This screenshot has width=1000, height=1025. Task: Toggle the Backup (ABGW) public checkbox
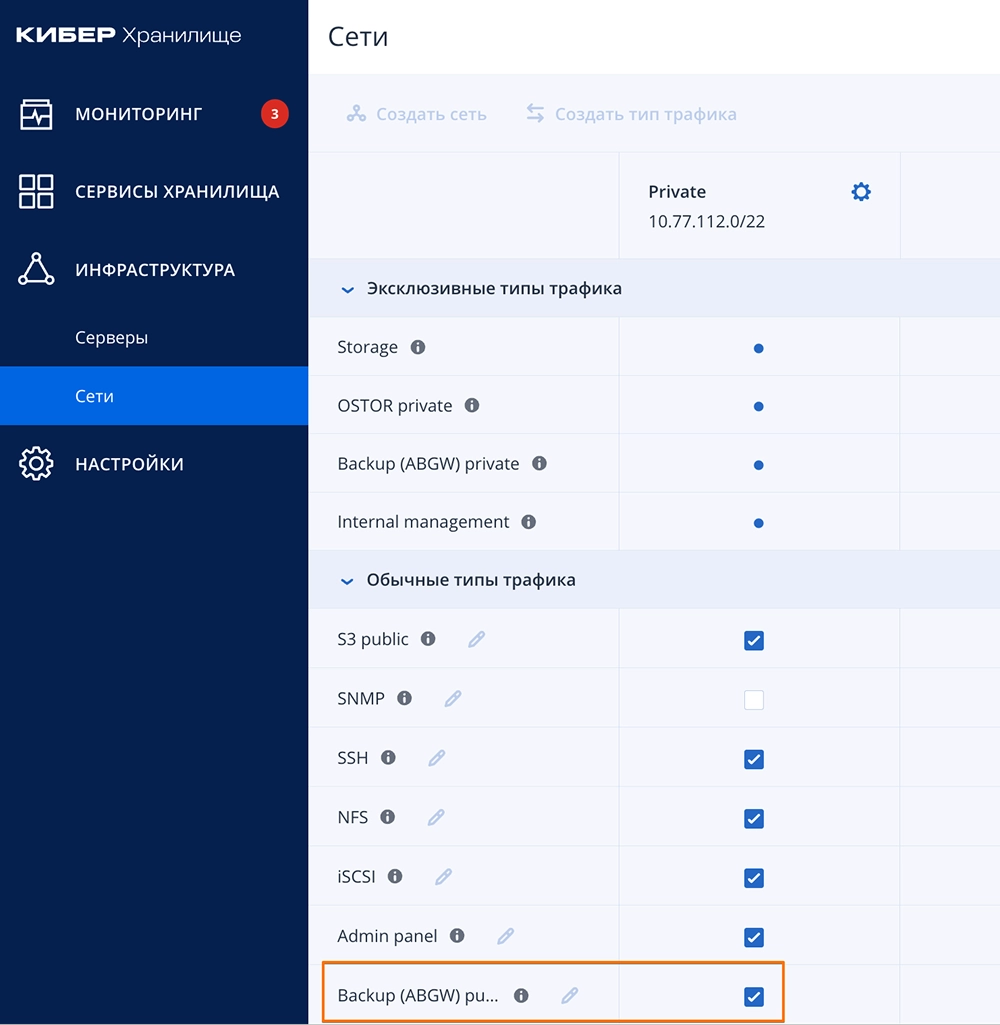[x=754, y=996]
